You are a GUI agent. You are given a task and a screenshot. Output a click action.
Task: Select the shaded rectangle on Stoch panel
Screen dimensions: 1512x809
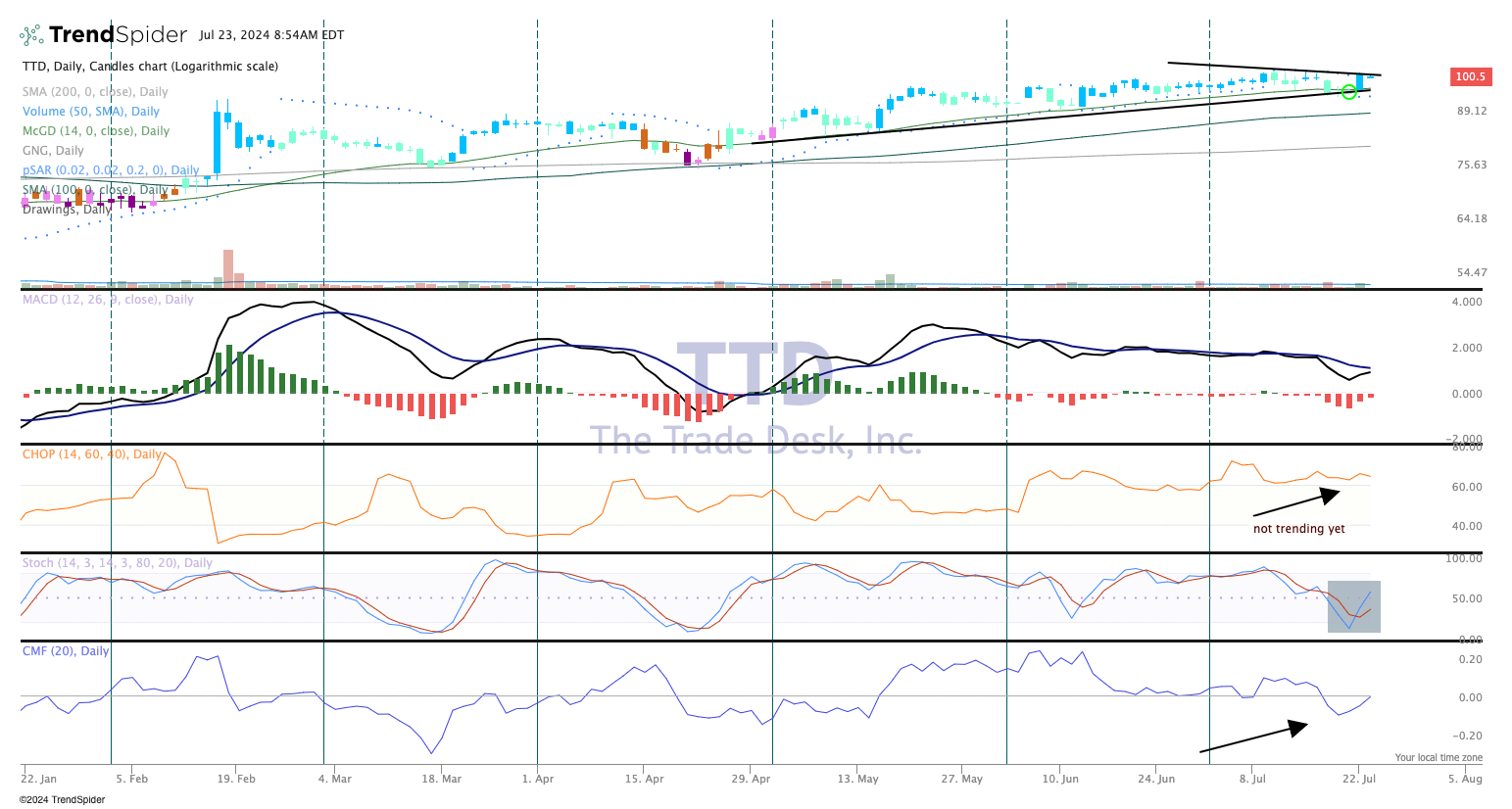pos(1353,606)
